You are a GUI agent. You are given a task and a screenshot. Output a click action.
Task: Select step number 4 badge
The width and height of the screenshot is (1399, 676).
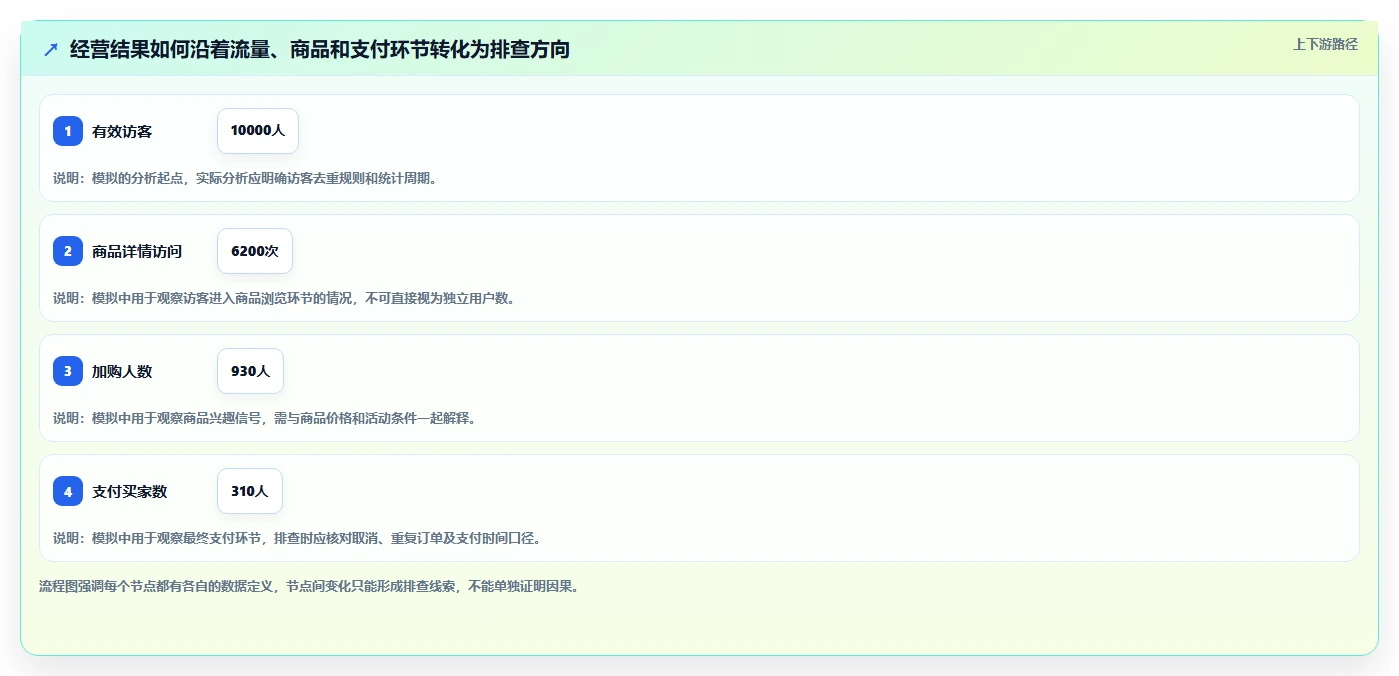click(x=68, y=491)
